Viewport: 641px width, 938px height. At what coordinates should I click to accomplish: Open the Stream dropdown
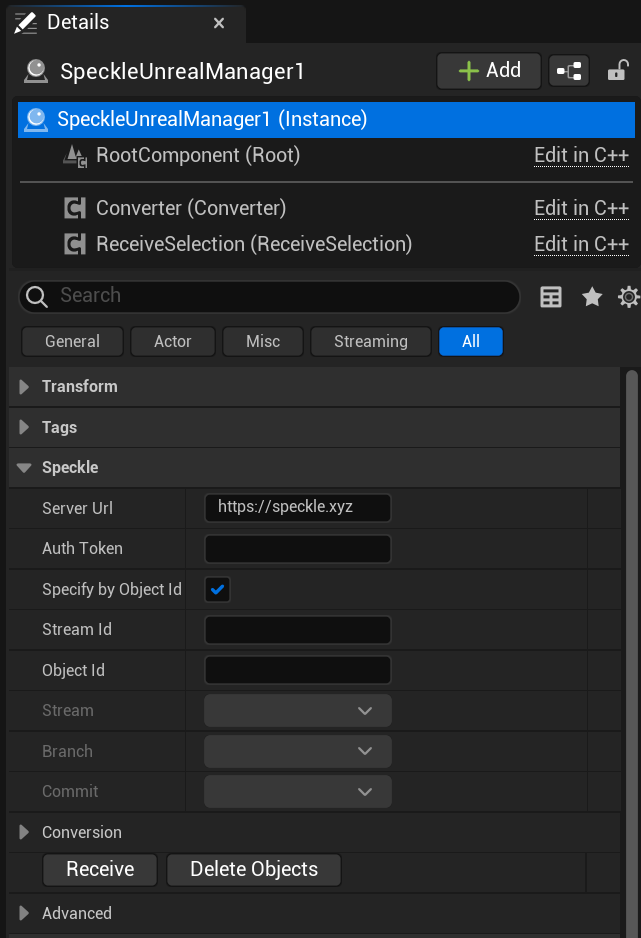tap(298, 711)
